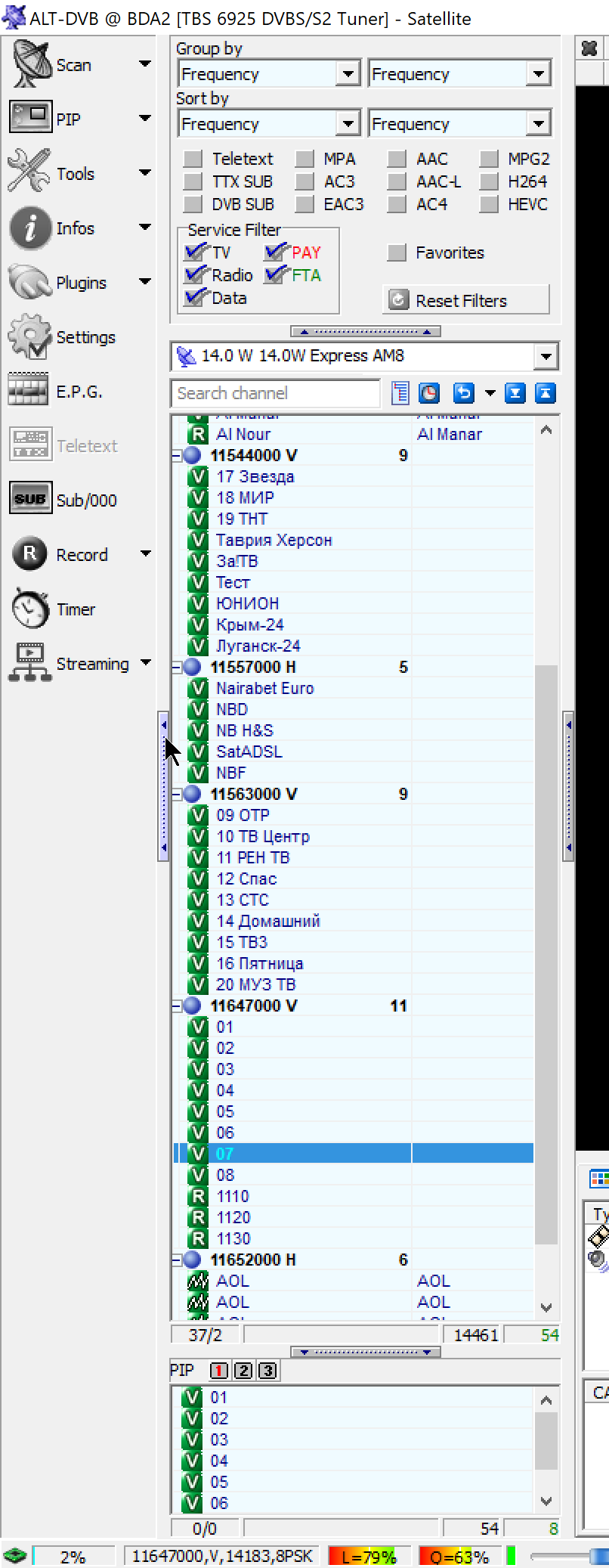The height and width of the screenshot is (1568, 609).
Task: Open the Streaming menu arrow
Action: [145, 663]
